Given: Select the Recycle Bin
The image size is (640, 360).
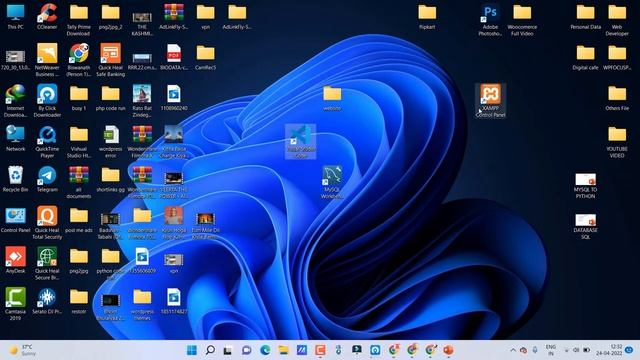Looking at the screenshot, I should tap(16, 180).
